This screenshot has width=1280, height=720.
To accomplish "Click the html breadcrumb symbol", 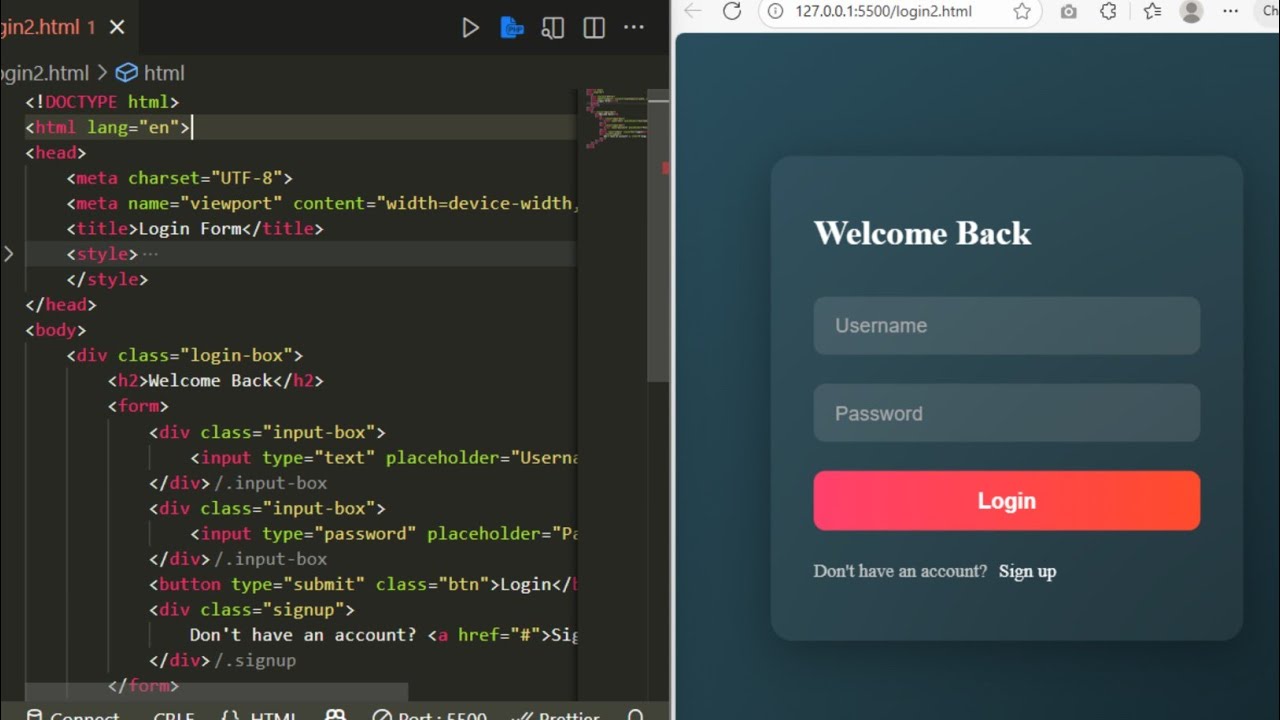I will [x=151, y=73].
